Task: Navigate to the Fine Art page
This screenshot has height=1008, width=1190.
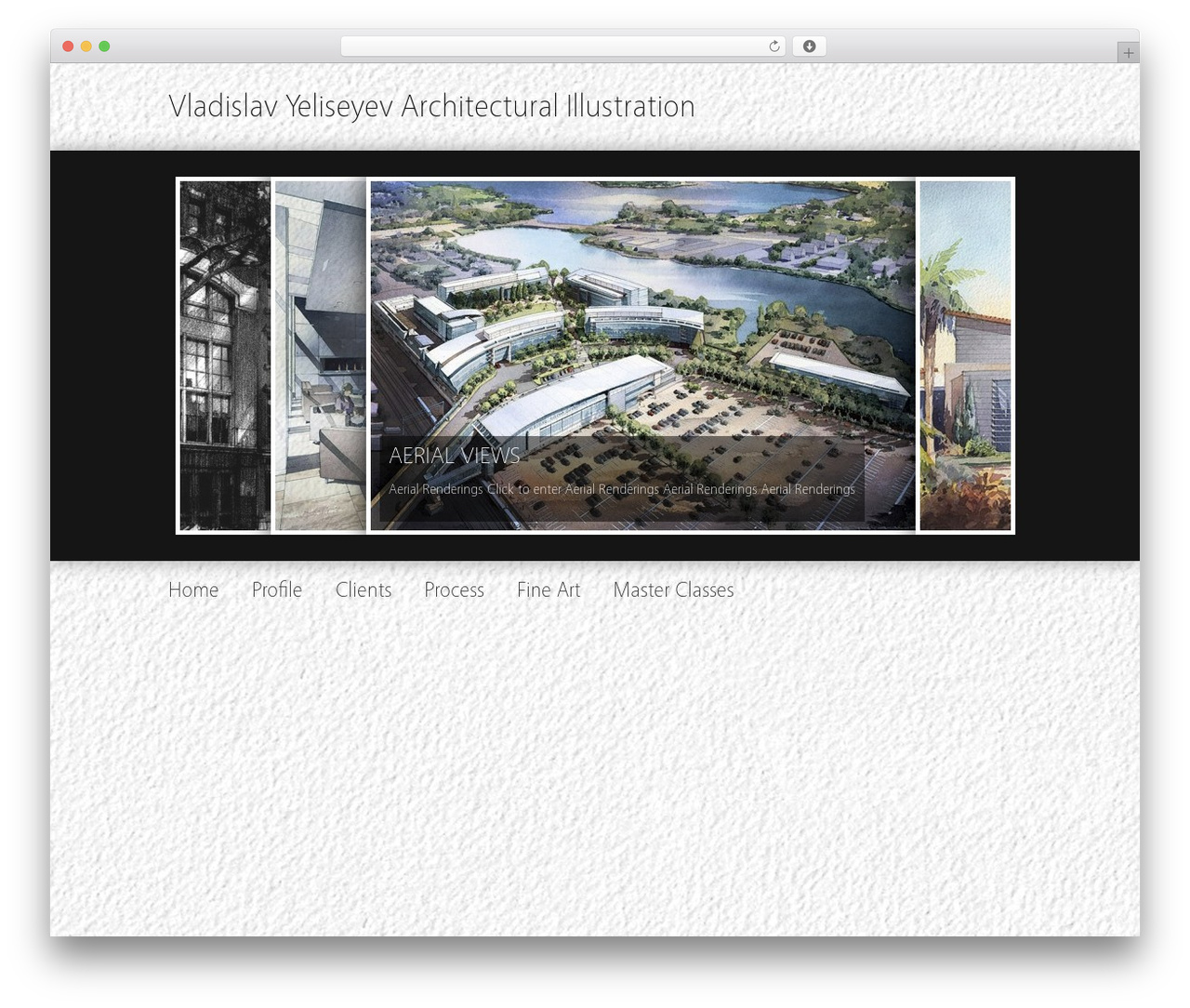Action: tap(549, 590)
